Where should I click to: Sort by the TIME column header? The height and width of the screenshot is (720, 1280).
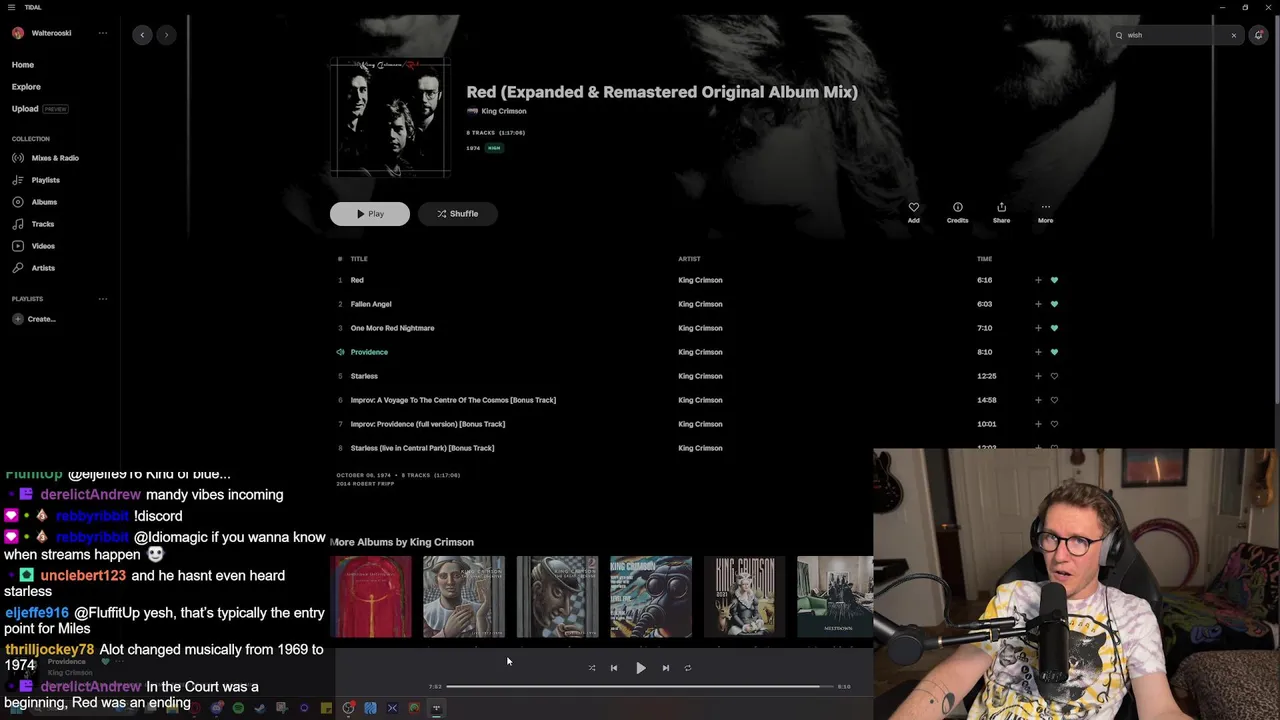tap(984, 259)
